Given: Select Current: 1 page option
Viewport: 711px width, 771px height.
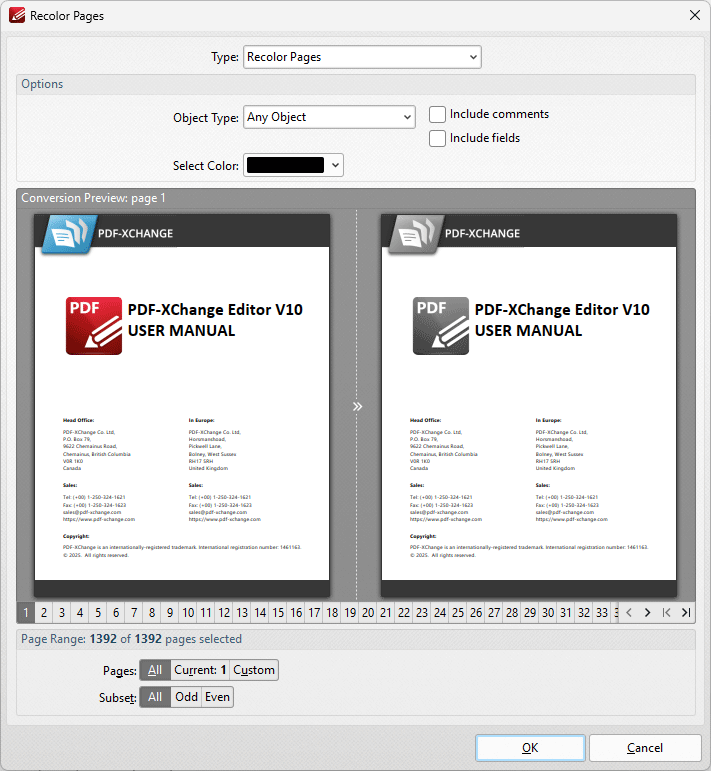Looking at the screenshot, I should (200, 670).
